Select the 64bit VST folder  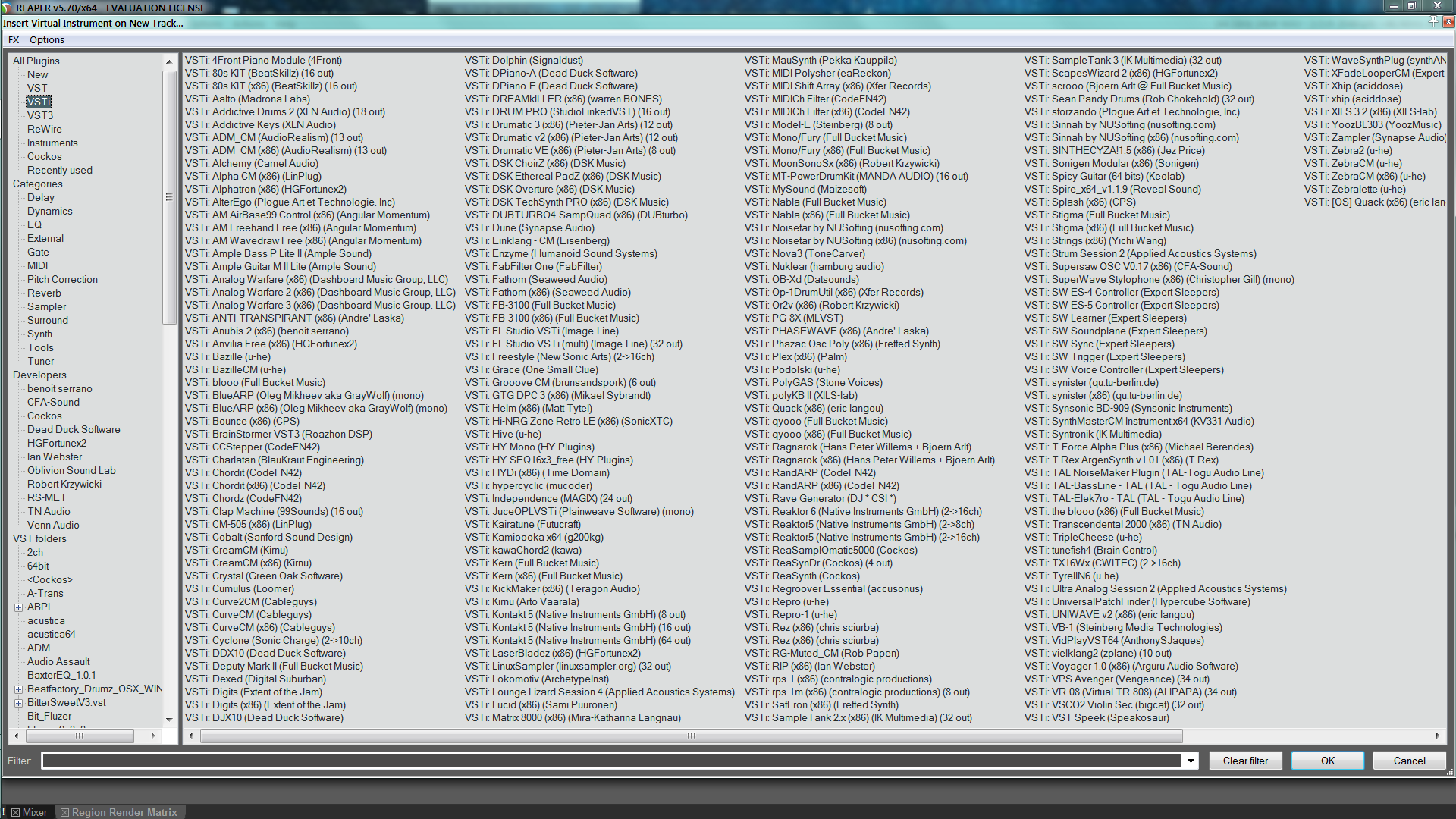point(38,566)
